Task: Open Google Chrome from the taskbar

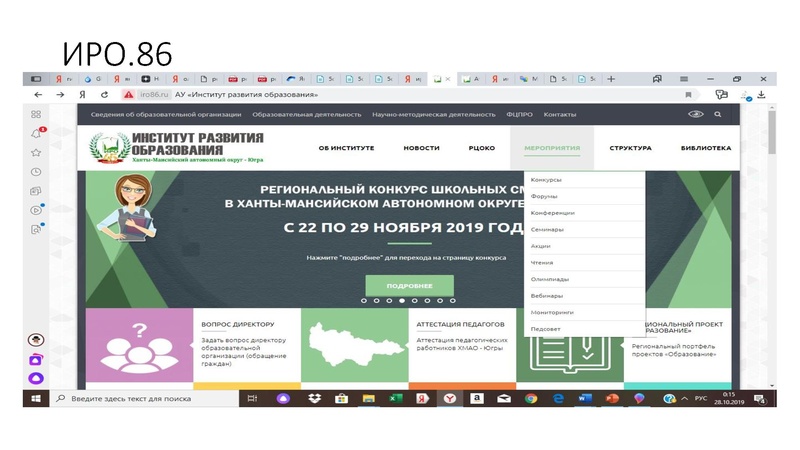Action: coord(531,398)
